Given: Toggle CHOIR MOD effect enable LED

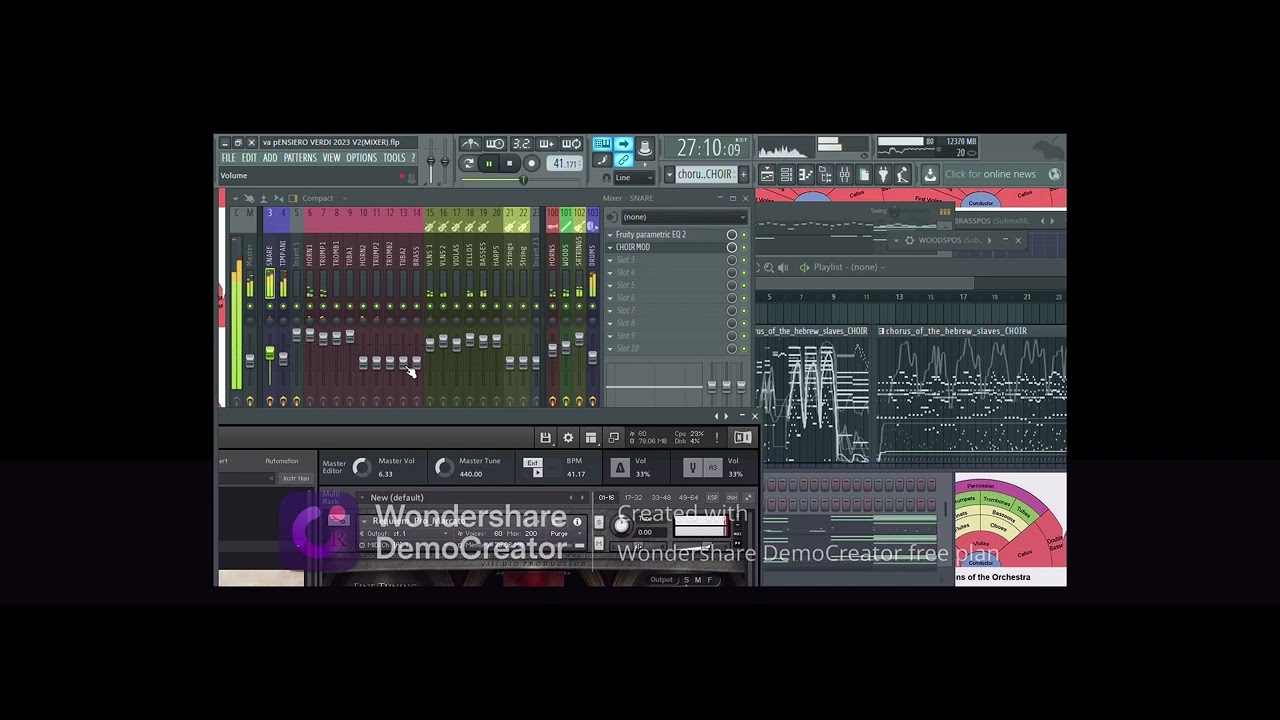Looking at the screenshot, I should tap(743, 247).
